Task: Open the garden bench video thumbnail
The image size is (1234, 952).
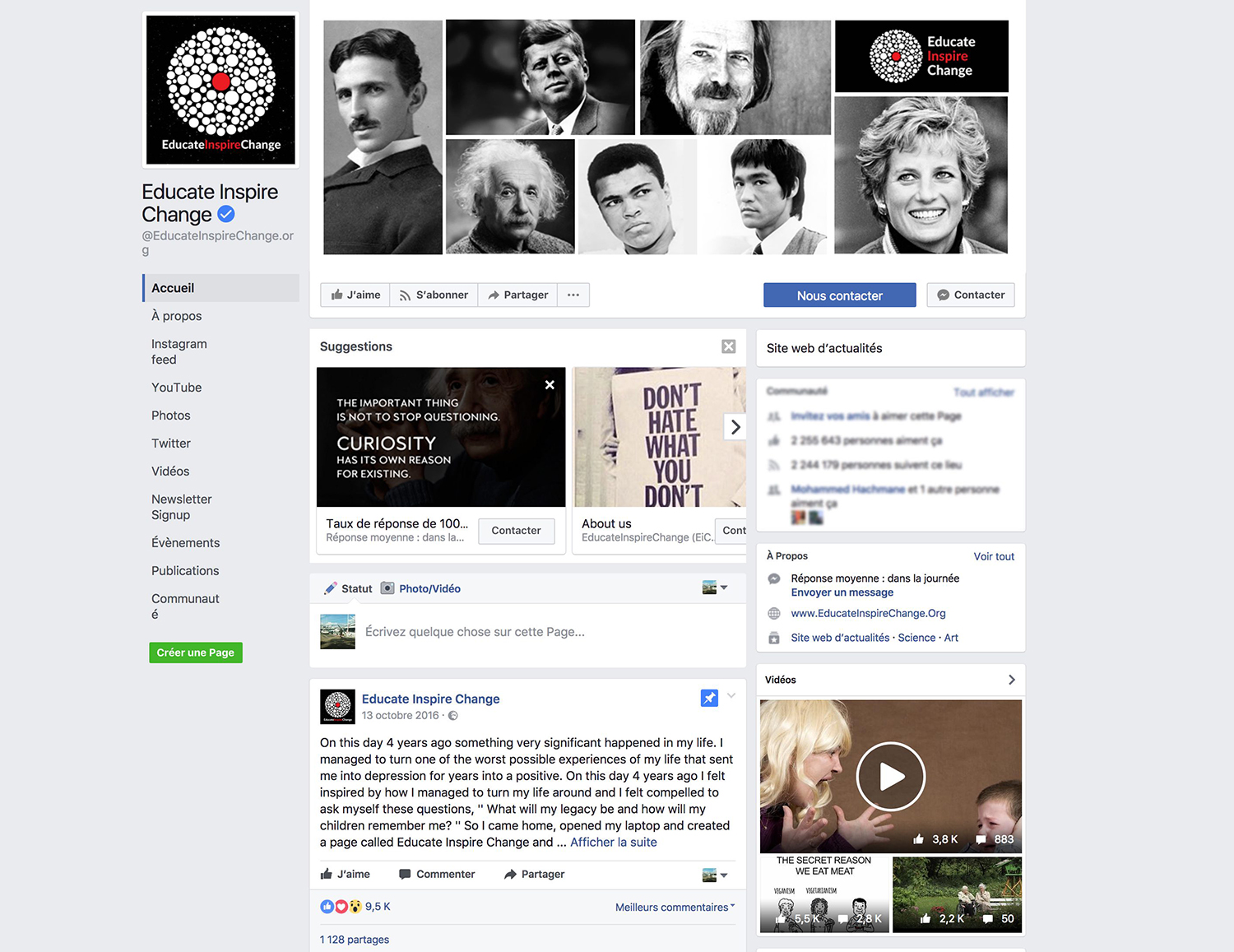Action: coord(957,894)
